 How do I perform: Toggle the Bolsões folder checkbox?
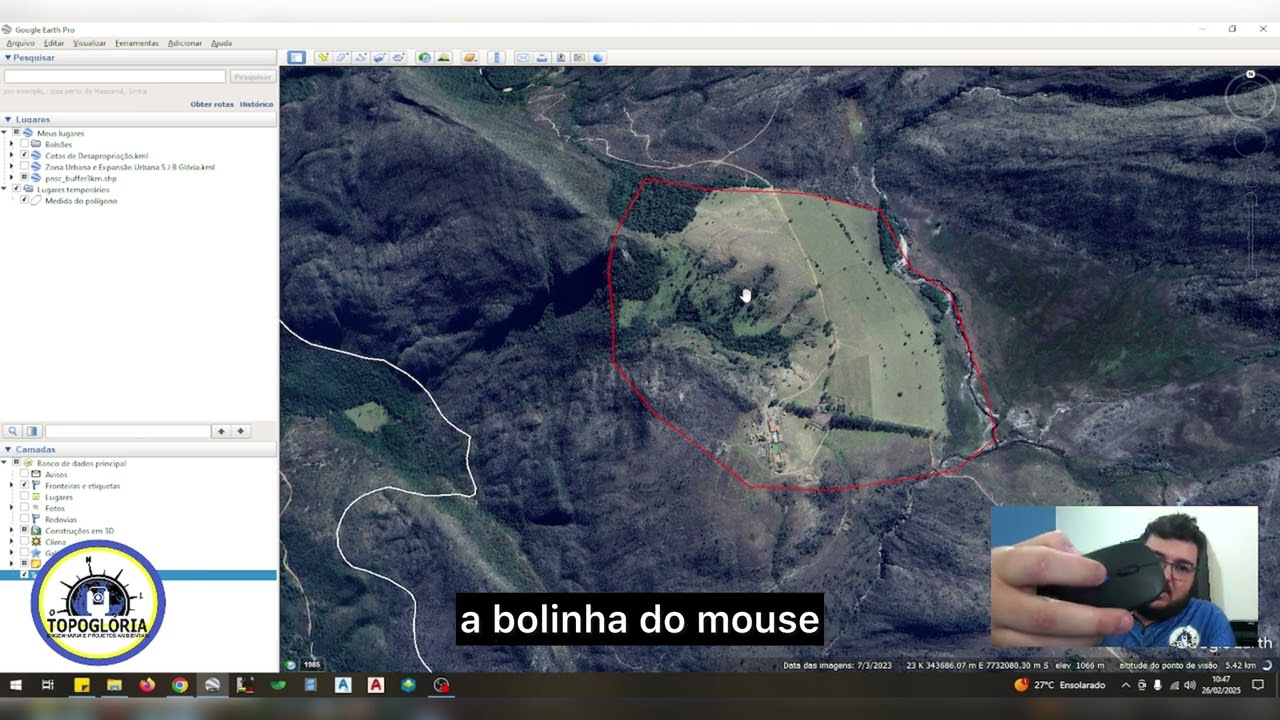click(24, 144)
